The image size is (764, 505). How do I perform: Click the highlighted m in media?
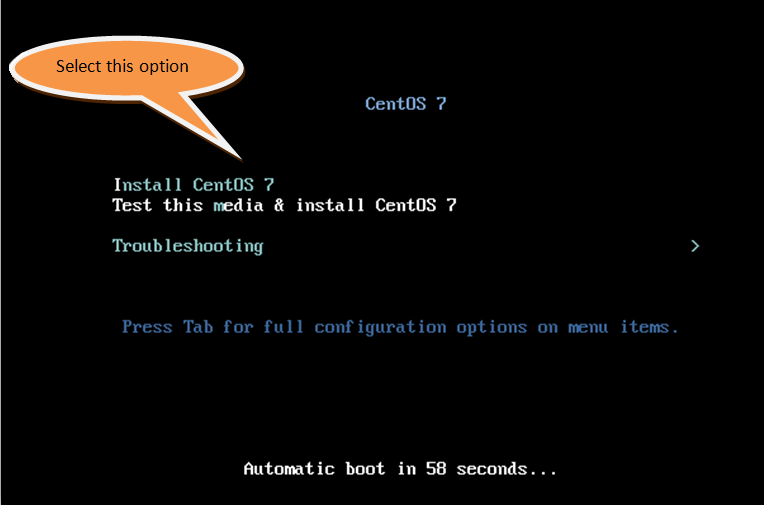[218, 206]
